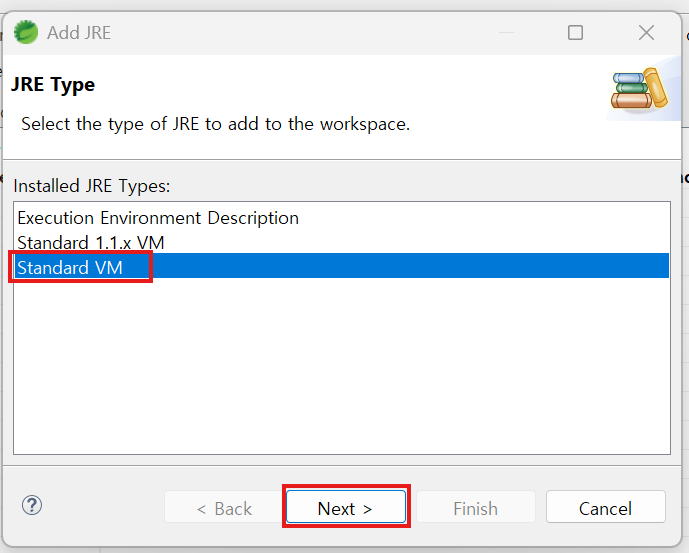Close the Add JRE dialog
Image resolution: width=689 pixels, height=553 pixels.
[x=646, y=33]
